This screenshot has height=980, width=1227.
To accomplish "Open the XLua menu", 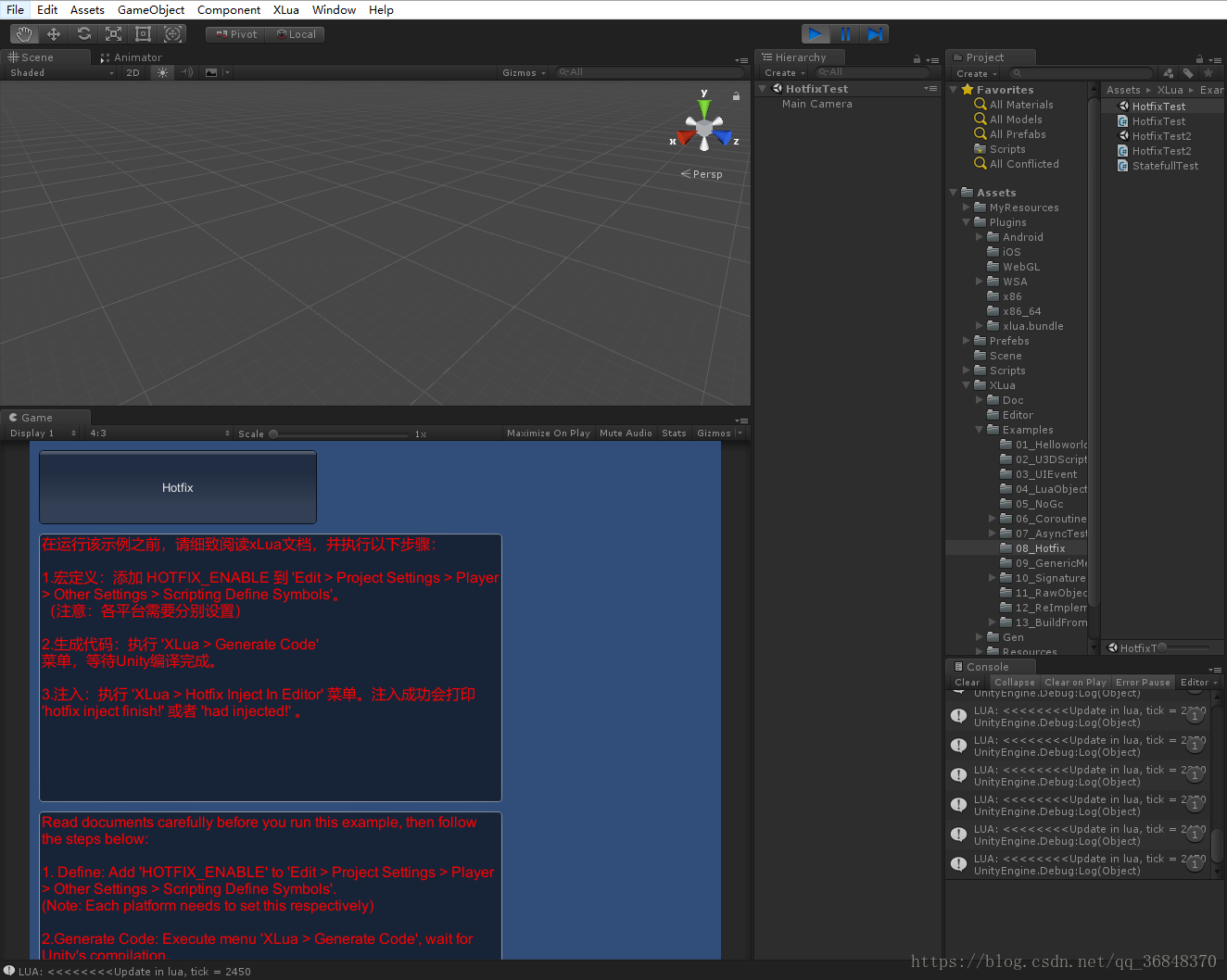I will pos(285,10).
